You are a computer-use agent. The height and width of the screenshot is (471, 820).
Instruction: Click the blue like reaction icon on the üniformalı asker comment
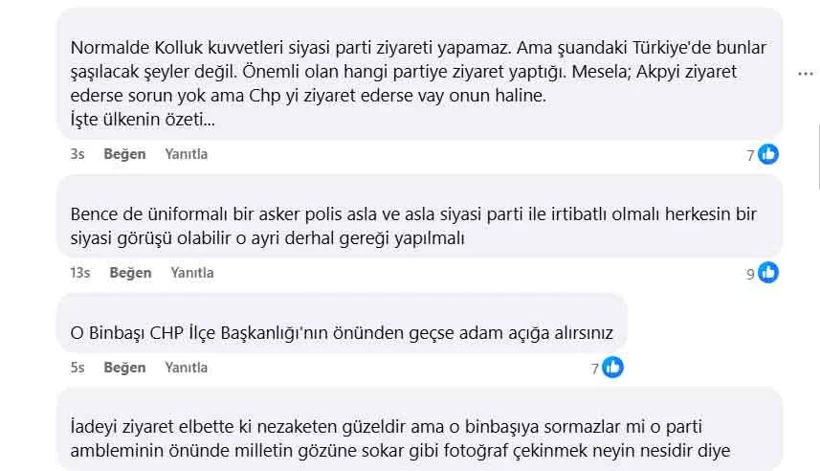click(768, 272)
